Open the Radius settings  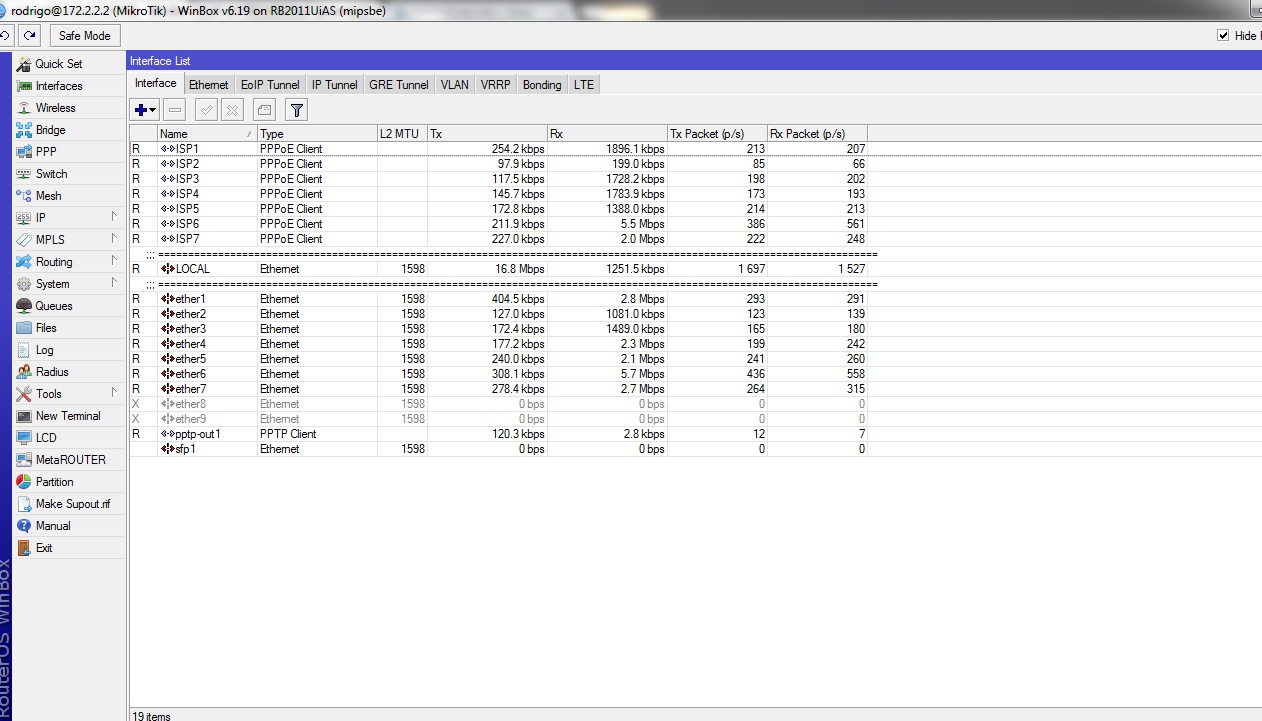click(x=68, y=372)
